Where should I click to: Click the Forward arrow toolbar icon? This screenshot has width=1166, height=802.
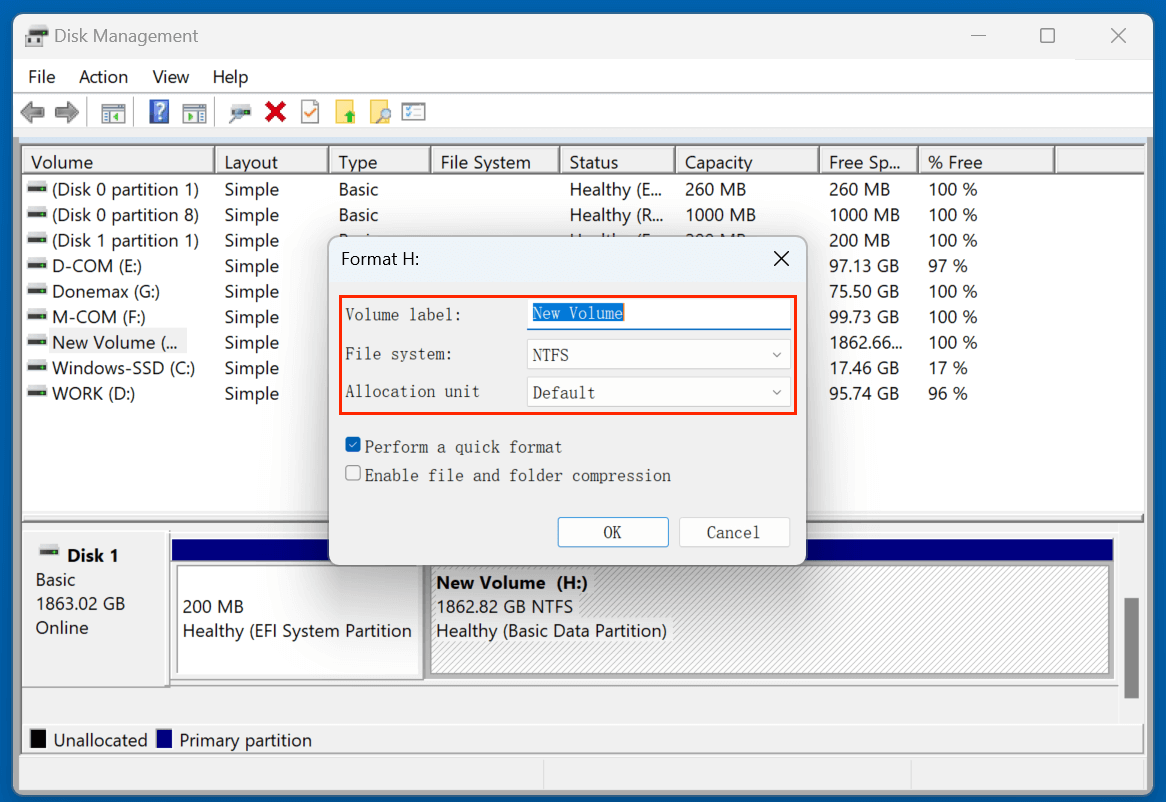click(67, 112)
